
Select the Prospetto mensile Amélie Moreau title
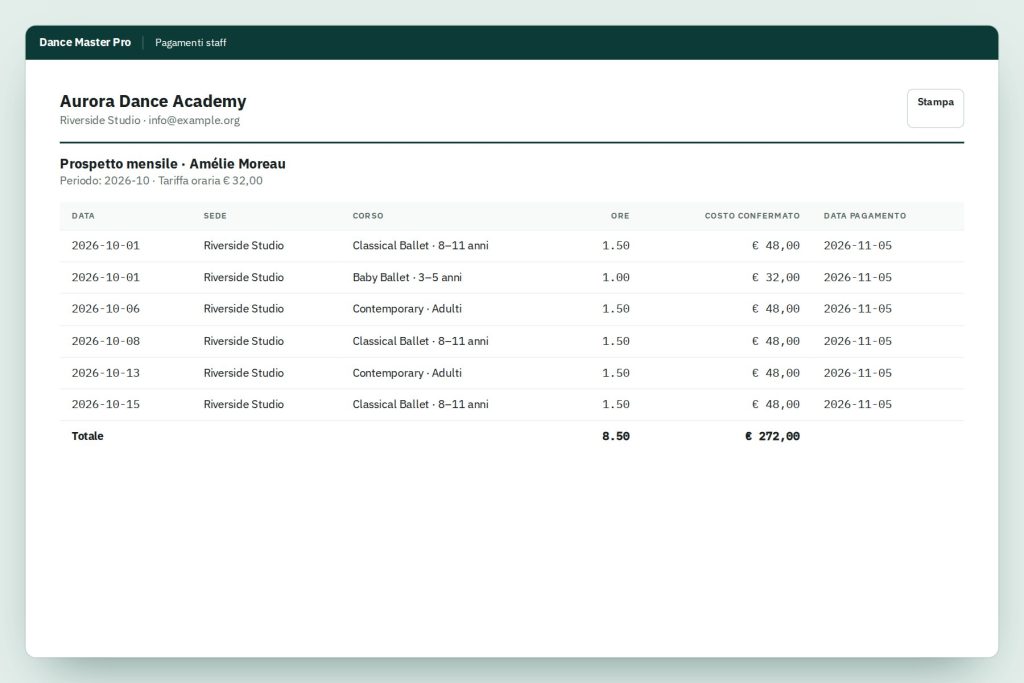[x=172, y=164]
